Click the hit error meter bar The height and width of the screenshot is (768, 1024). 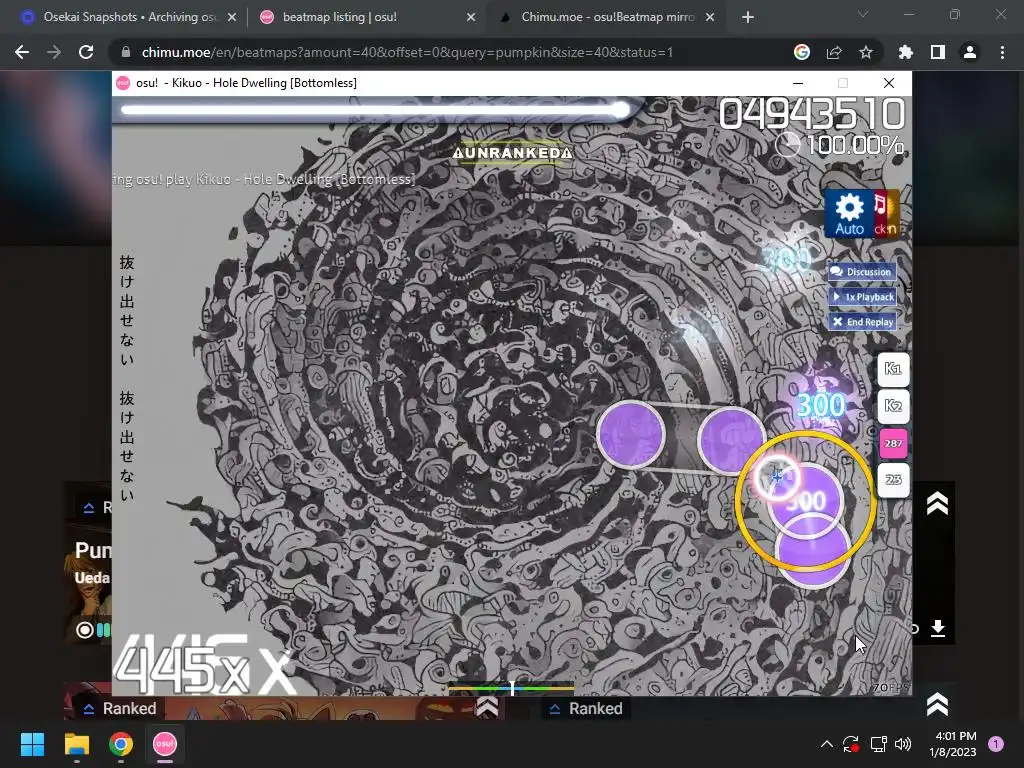511,688
